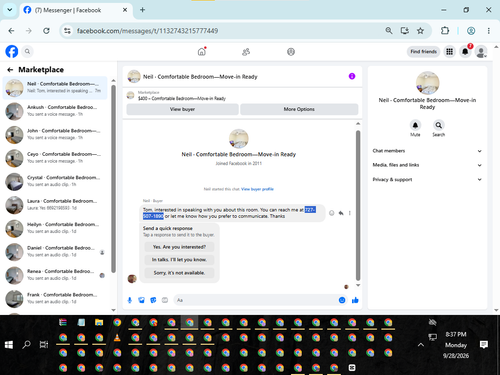Open more options dots beside Neil's message

[350, 213]
